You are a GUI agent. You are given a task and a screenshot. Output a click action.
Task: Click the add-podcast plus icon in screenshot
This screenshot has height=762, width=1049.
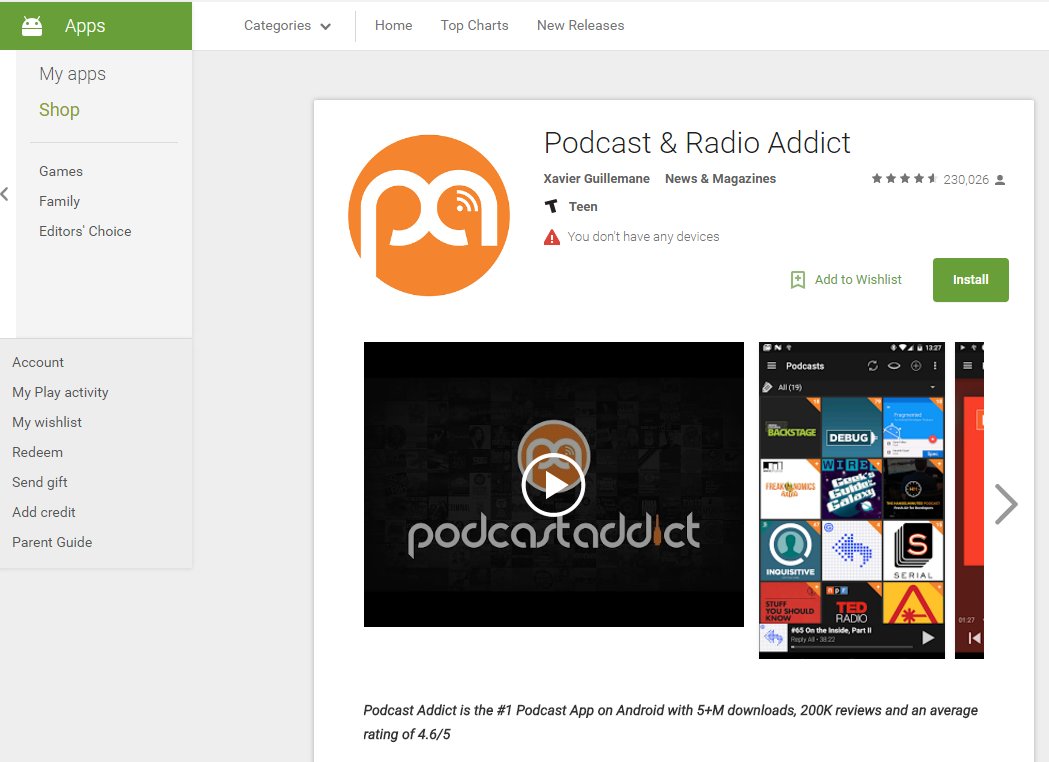coord(916,366)
